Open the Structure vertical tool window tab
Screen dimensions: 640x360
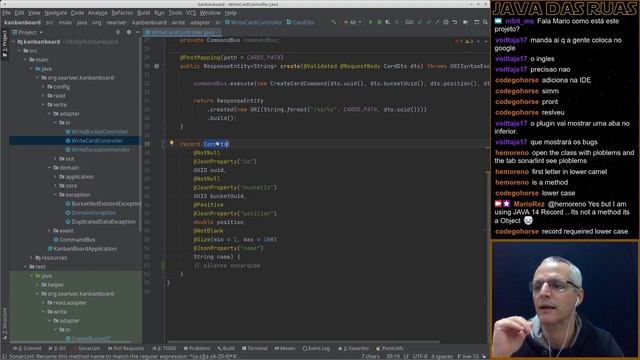[x=4, y=323]
